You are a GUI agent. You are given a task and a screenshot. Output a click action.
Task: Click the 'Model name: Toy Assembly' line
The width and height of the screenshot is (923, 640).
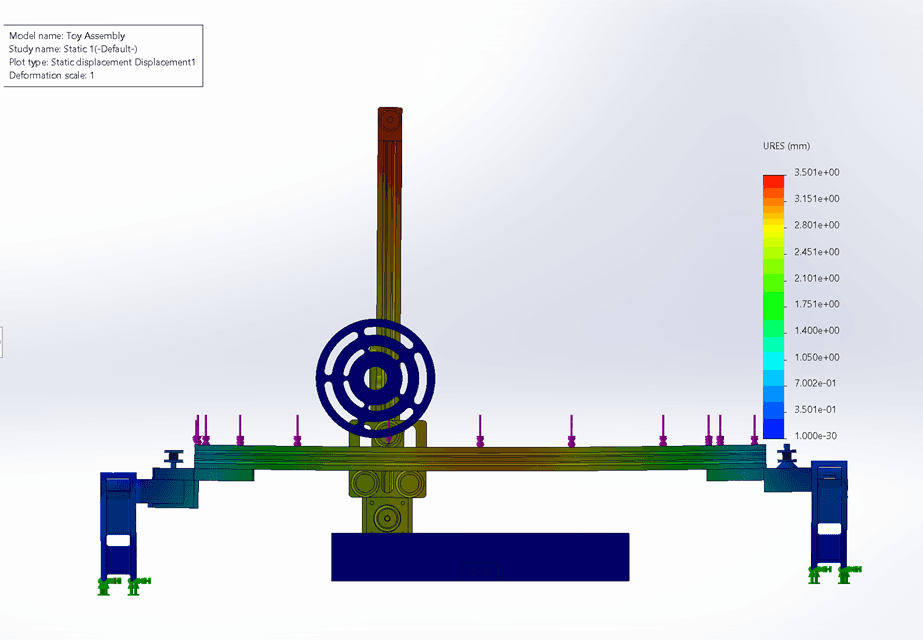(x=67, y=36)
